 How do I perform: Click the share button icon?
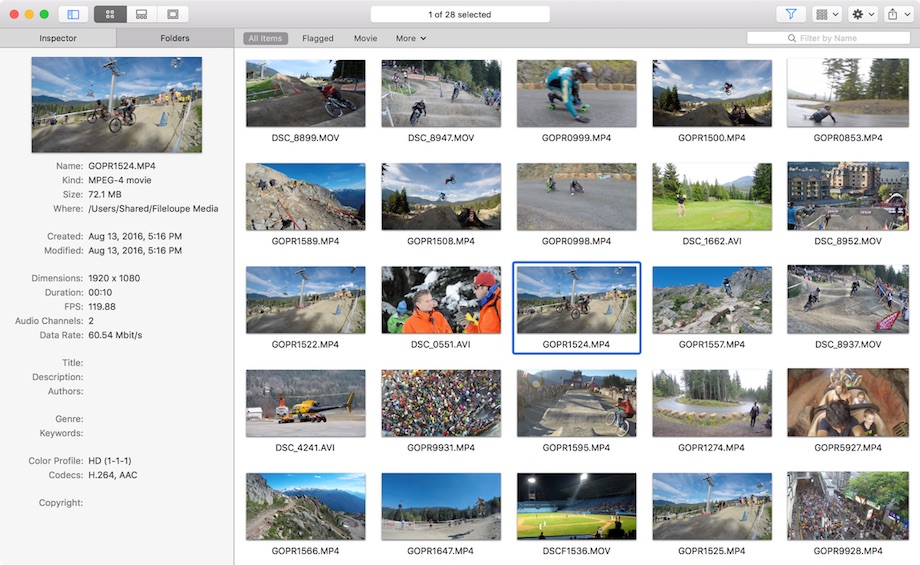pyautogui.click(x=892, y=14)
